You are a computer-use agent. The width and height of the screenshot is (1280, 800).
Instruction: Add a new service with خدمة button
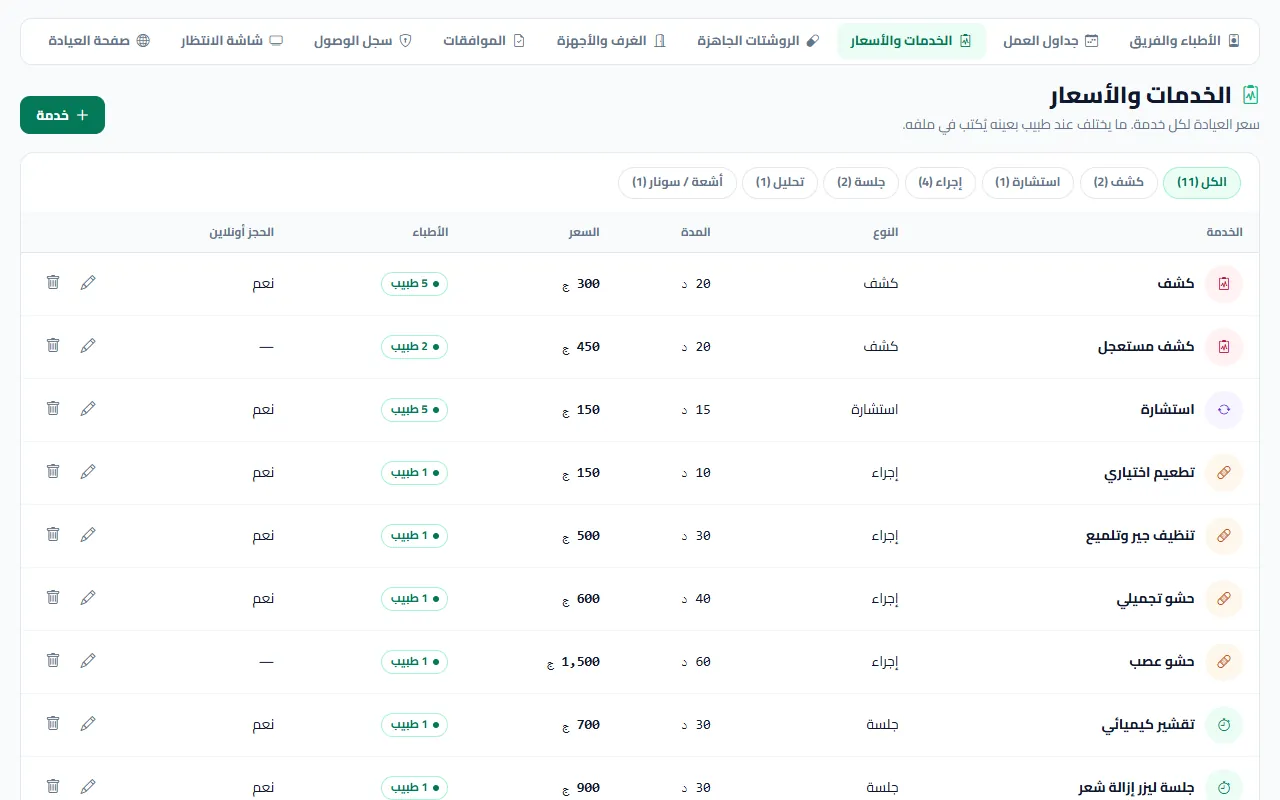(62, 115)
